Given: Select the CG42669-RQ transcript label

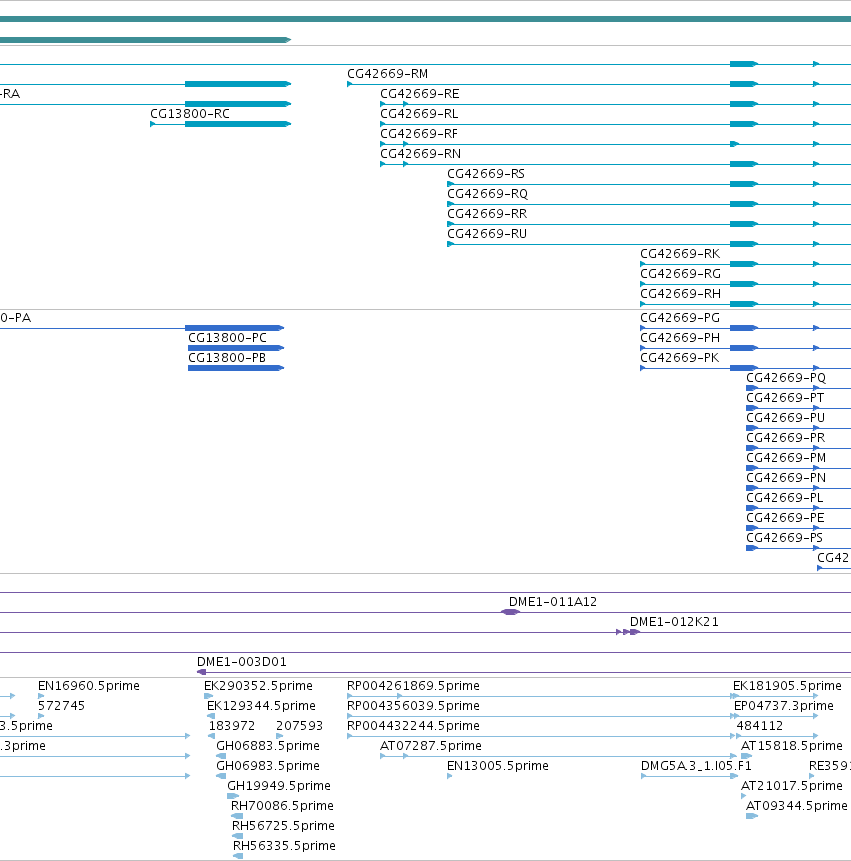Looking at the screenshot, I should [x=487, y=194].
